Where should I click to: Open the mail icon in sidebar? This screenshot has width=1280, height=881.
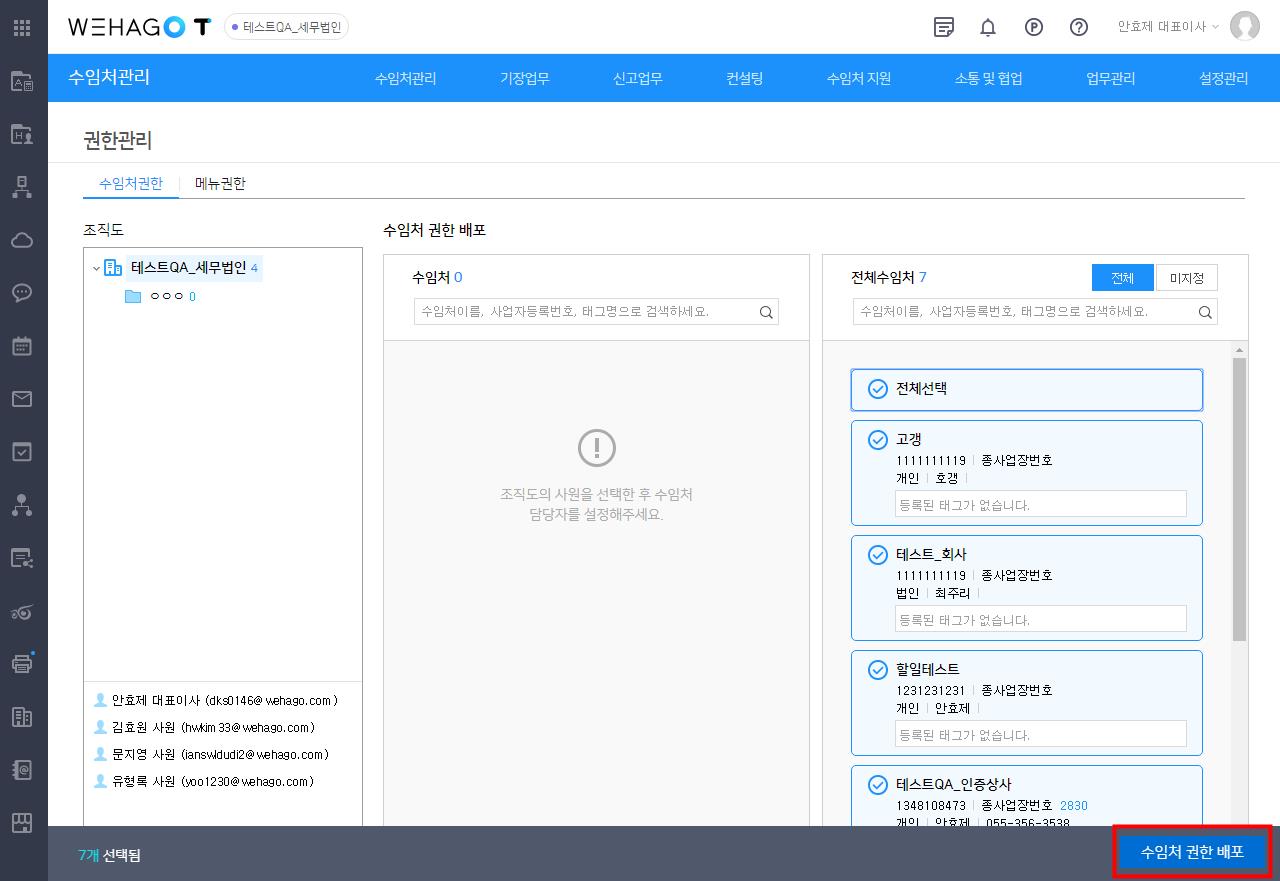(22, 399)
